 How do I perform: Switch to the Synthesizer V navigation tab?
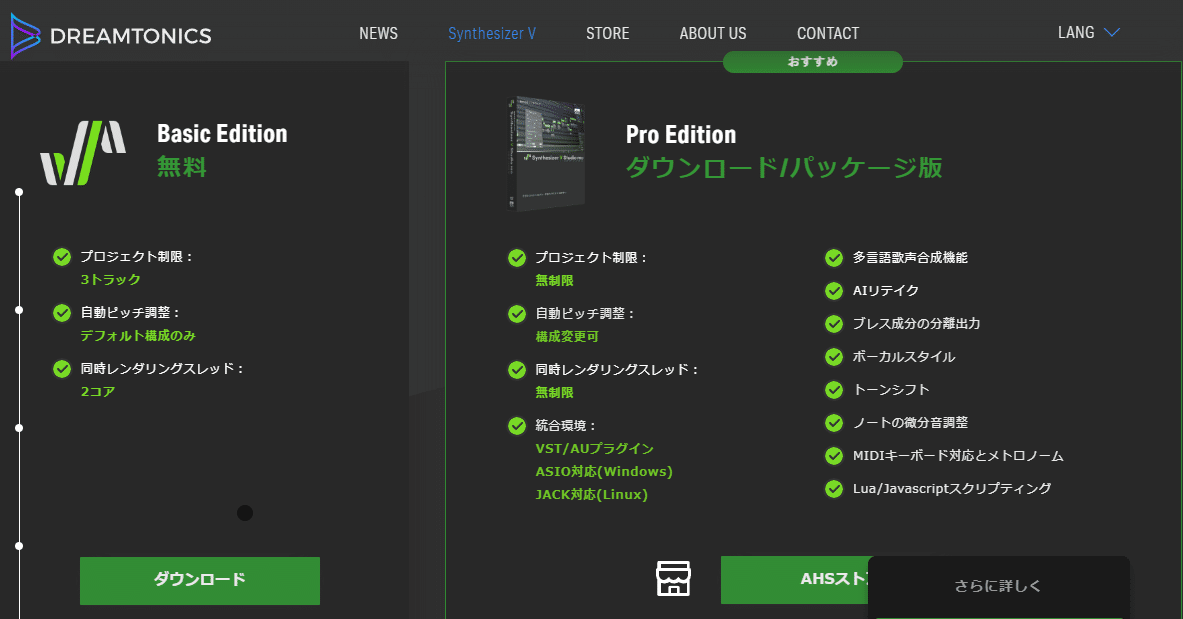pos(492,32)
